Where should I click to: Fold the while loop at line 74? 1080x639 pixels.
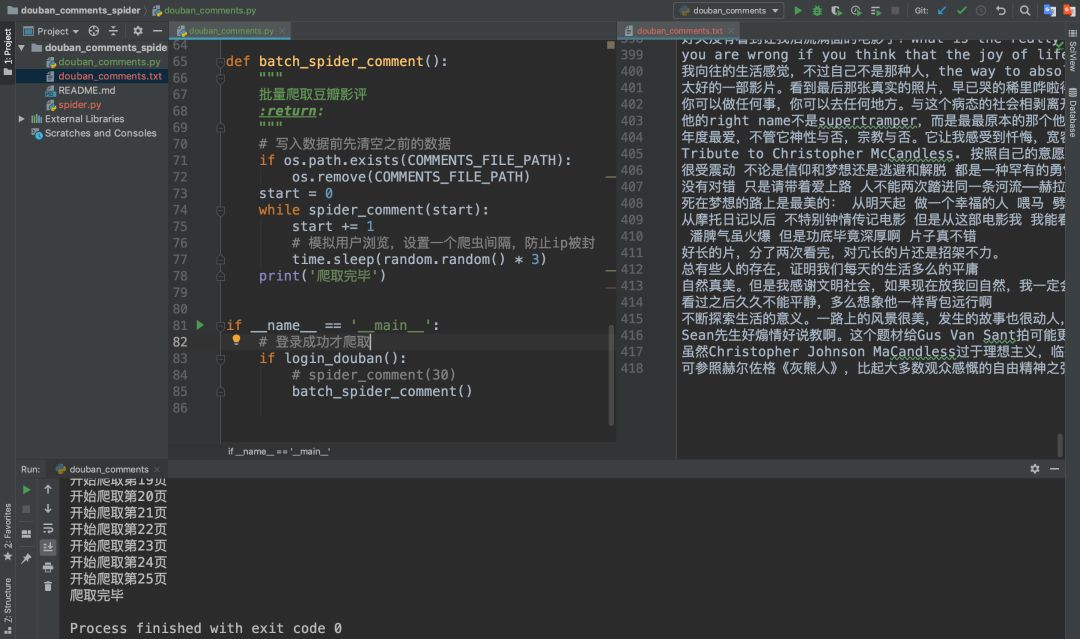pyautogui.click(x=220, y=211)
